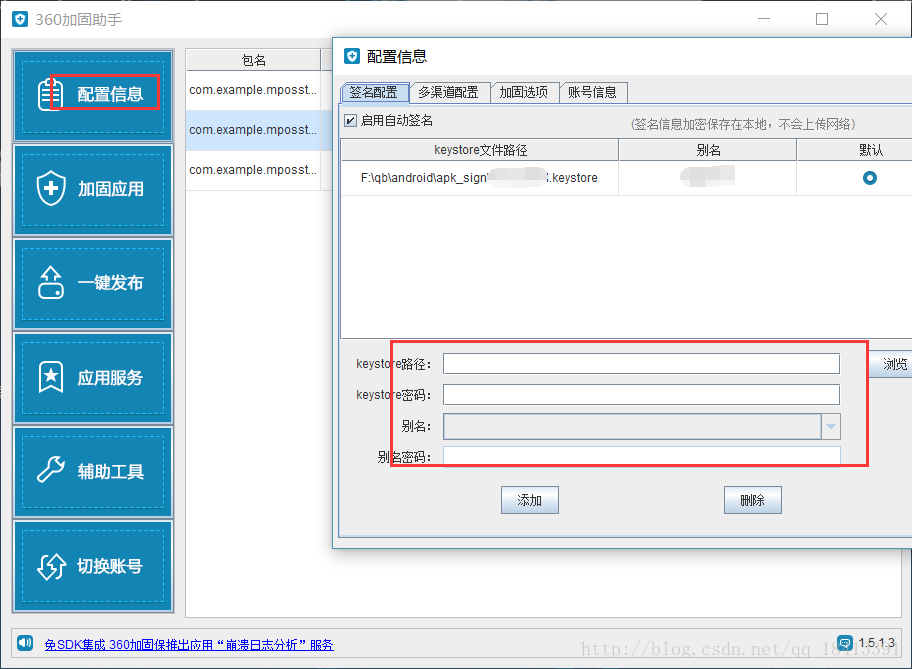Screen dimensions: 912x669
Task: Click the wrench icon for 辅助工具
Action: [51, 470]
